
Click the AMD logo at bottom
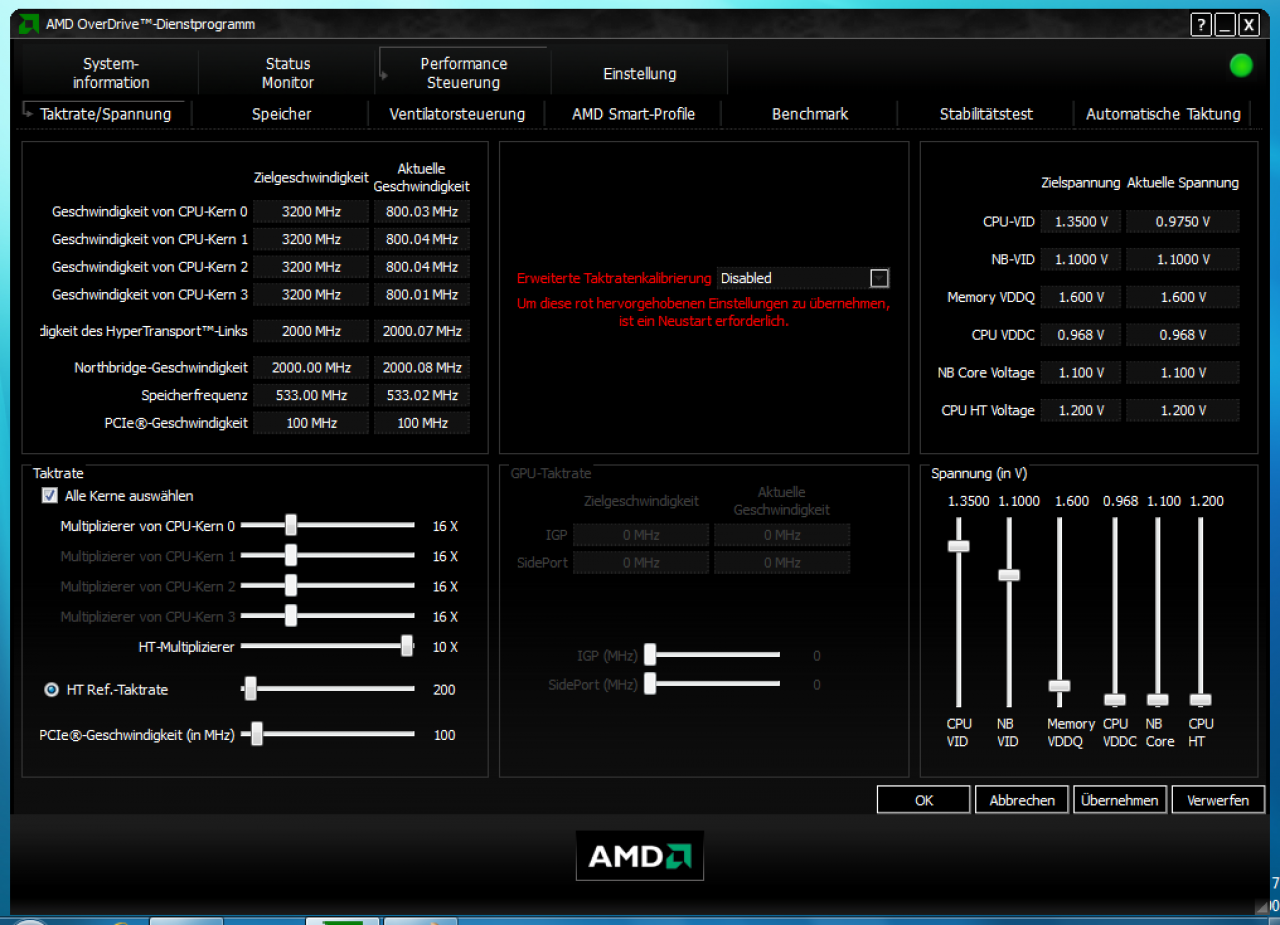pos(640,856)
